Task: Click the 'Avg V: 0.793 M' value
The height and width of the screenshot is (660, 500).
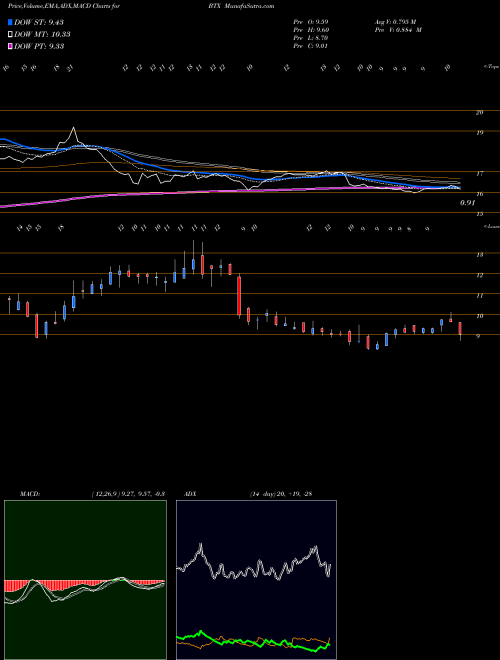Action: click(395, 22)
